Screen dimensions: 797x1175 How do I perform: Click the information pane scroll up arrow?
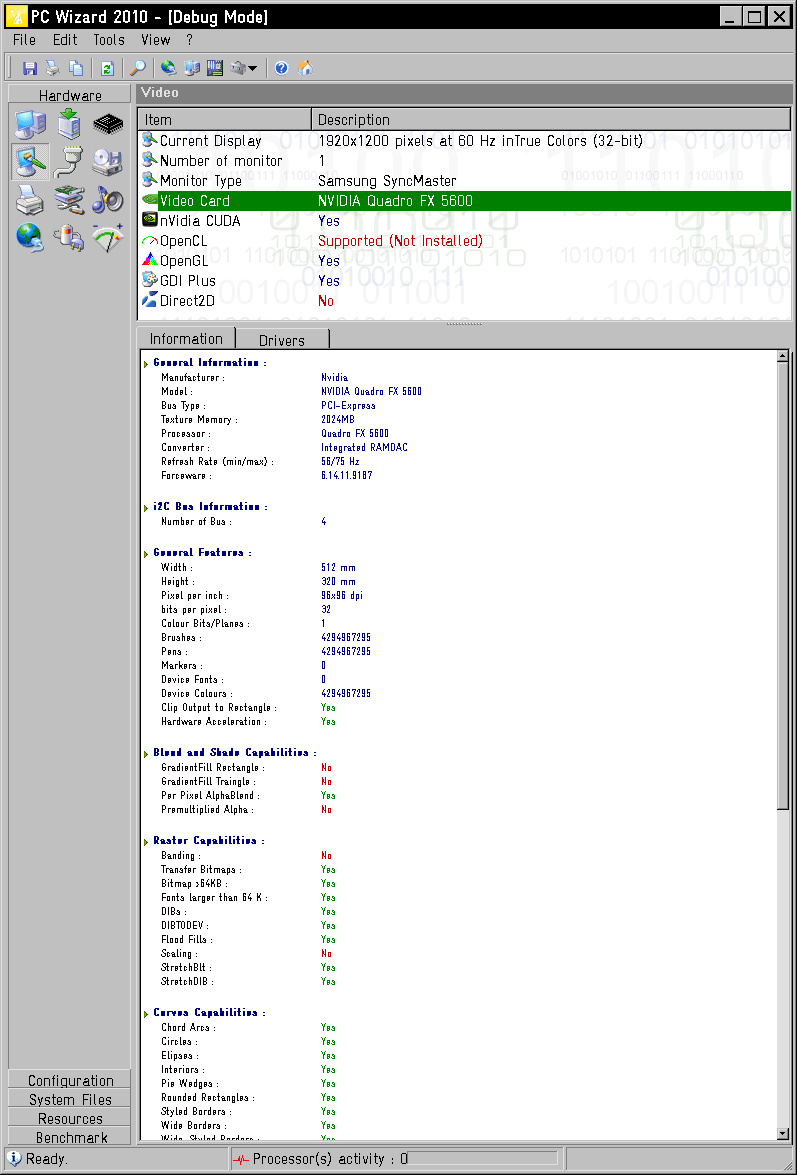(x=783, y=357)
